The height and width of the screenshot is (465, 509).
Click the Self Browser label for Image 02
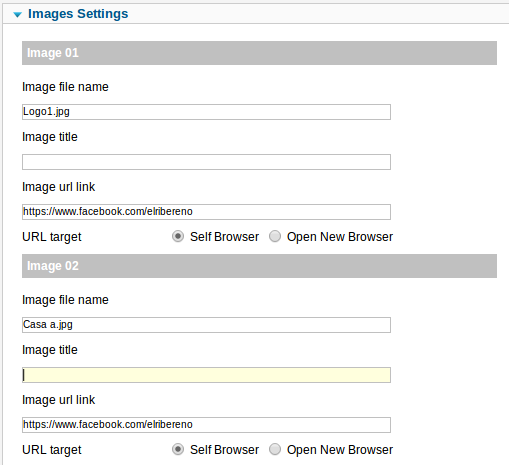(x=224, y=450)
